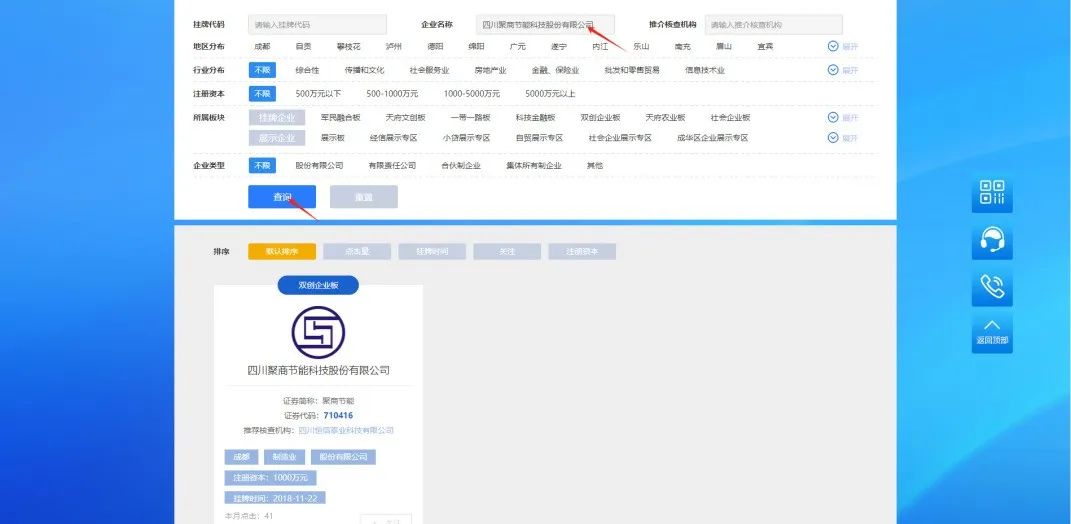Select board 一带一路板
This screenshot has width=1071, height=524.
tap(471, 118)
